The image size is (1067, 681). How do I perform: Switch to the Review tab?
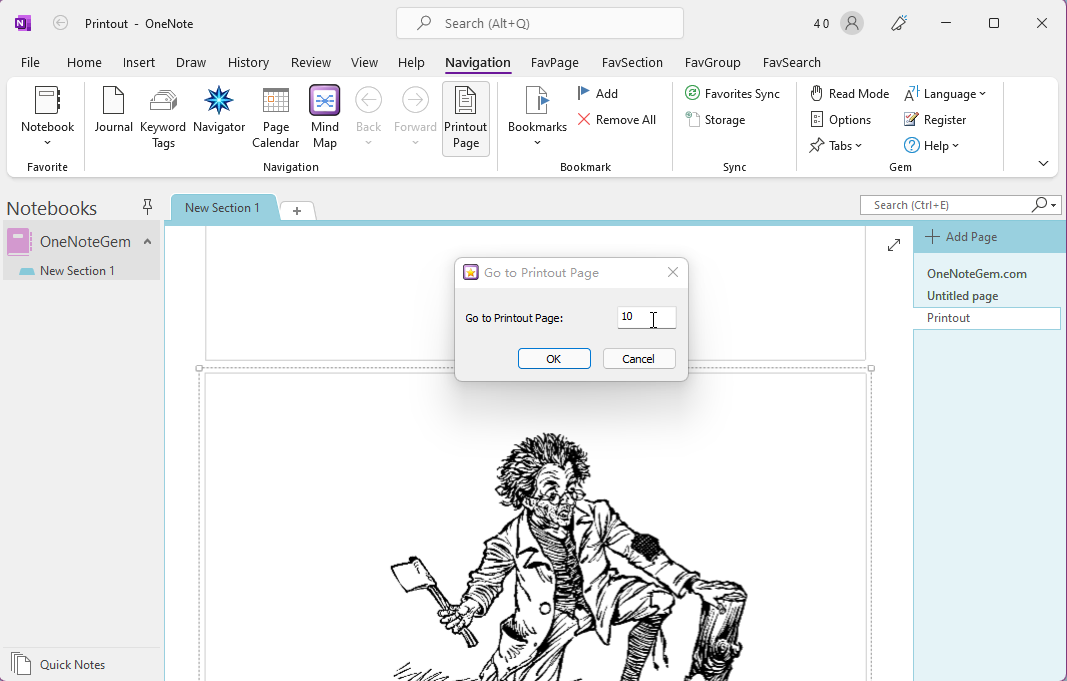click(311, 63)
